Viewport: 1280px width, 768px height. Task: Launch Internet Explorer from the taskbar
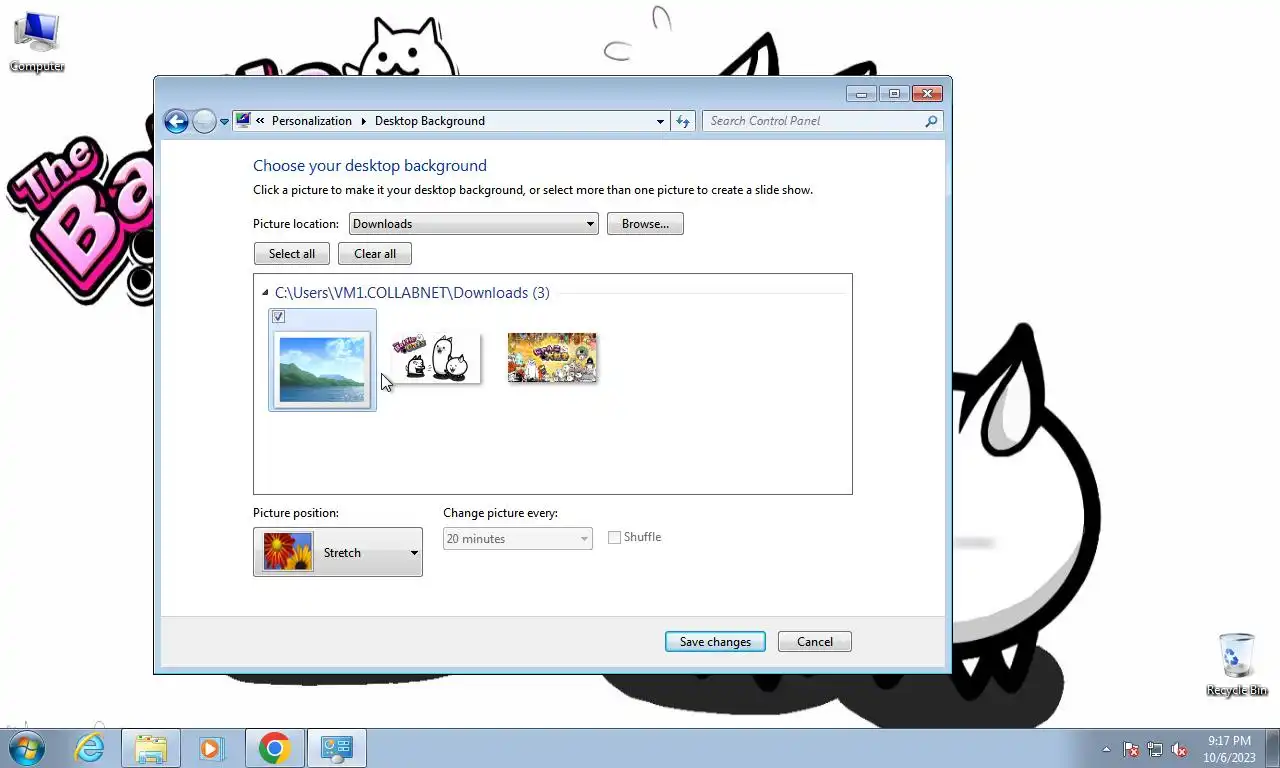point(89,748)
